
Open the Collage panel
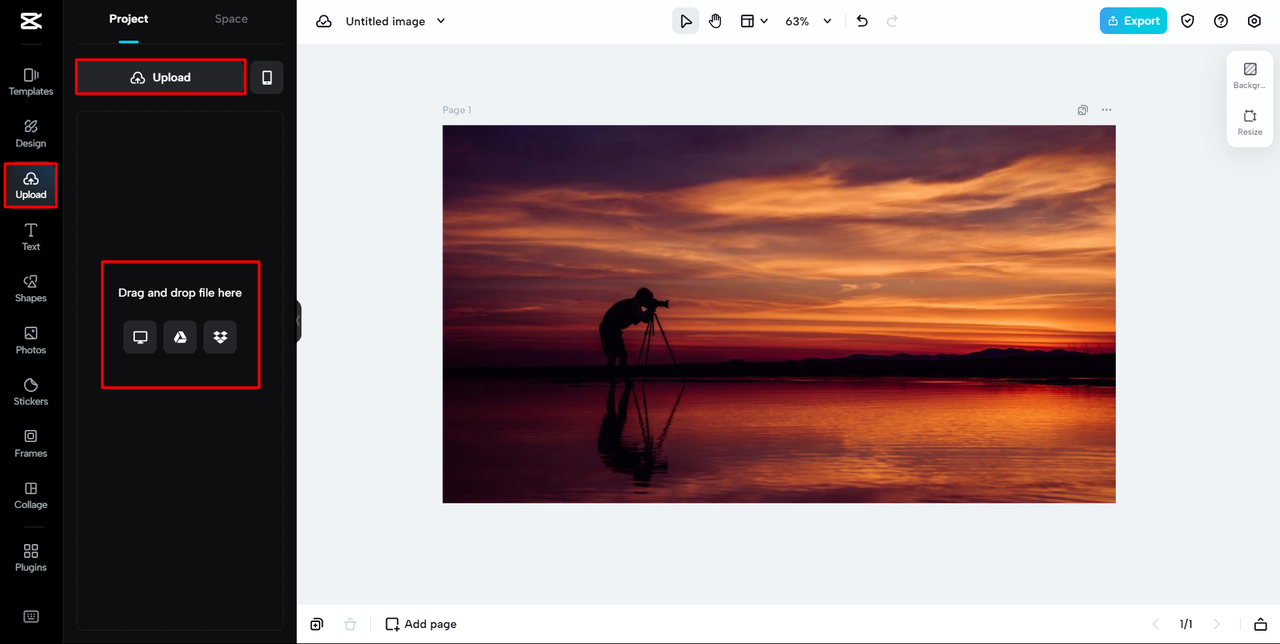[x=31, y=495]
